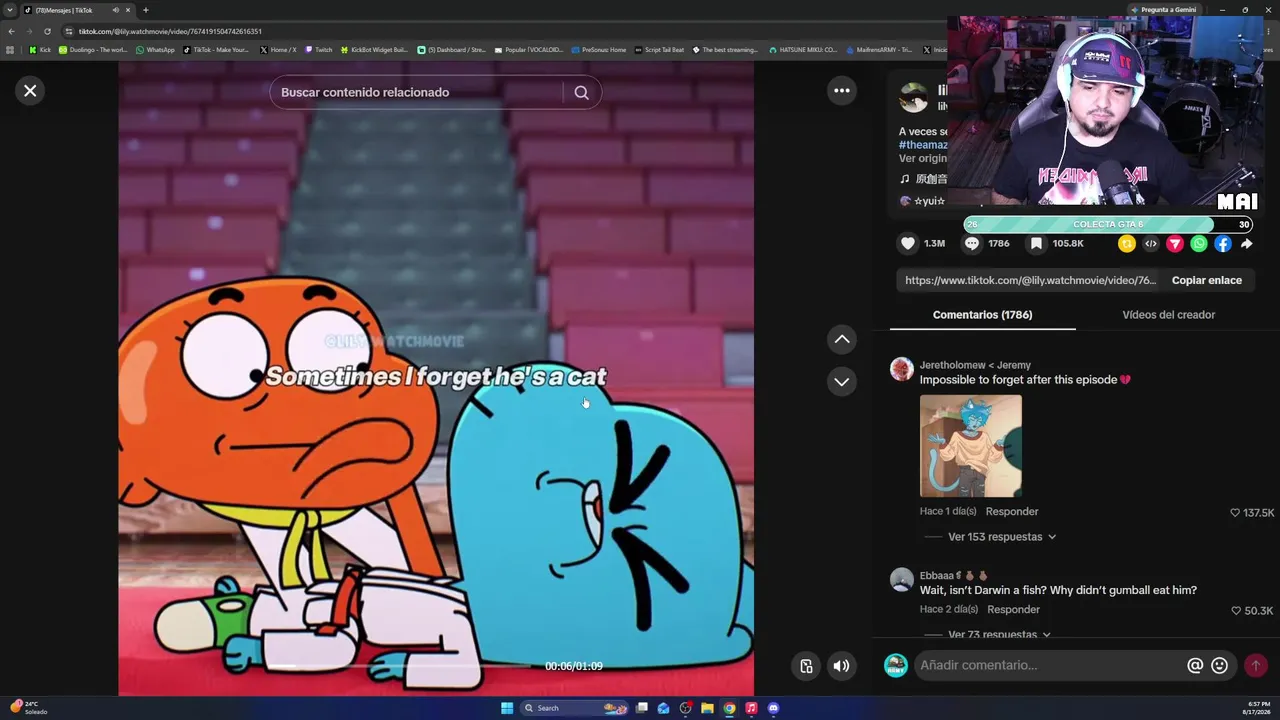
Task: Open the Duolingo bookmark
Action: tap(93, 50)
